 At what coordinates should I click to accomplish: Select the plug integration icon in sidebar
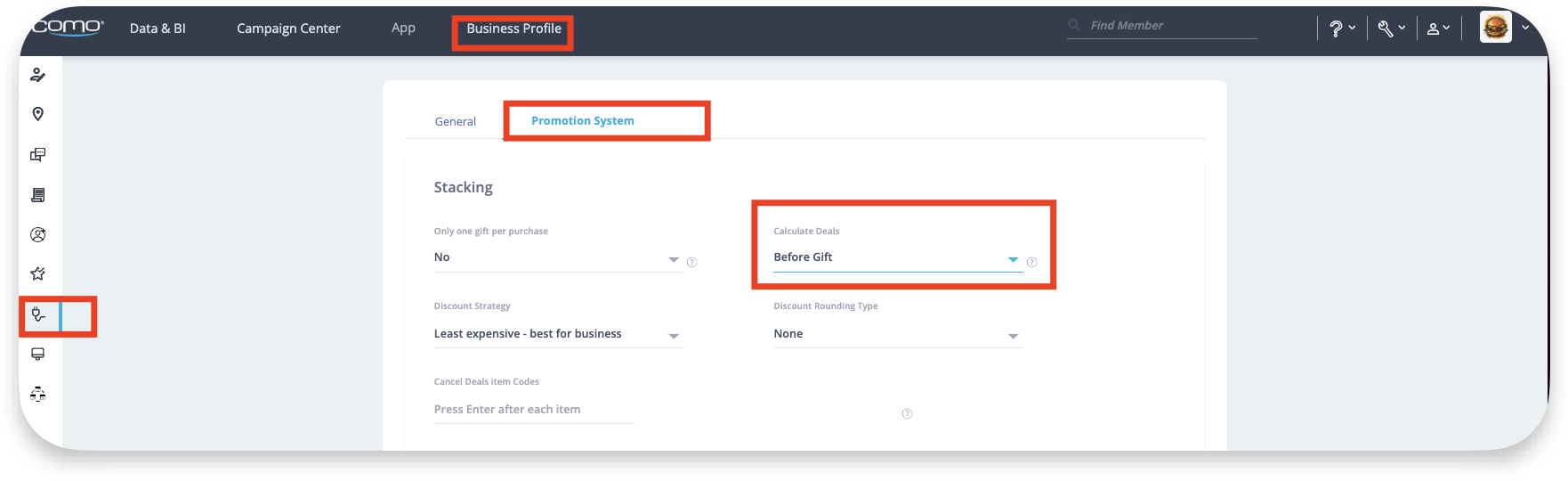(38, 314)
